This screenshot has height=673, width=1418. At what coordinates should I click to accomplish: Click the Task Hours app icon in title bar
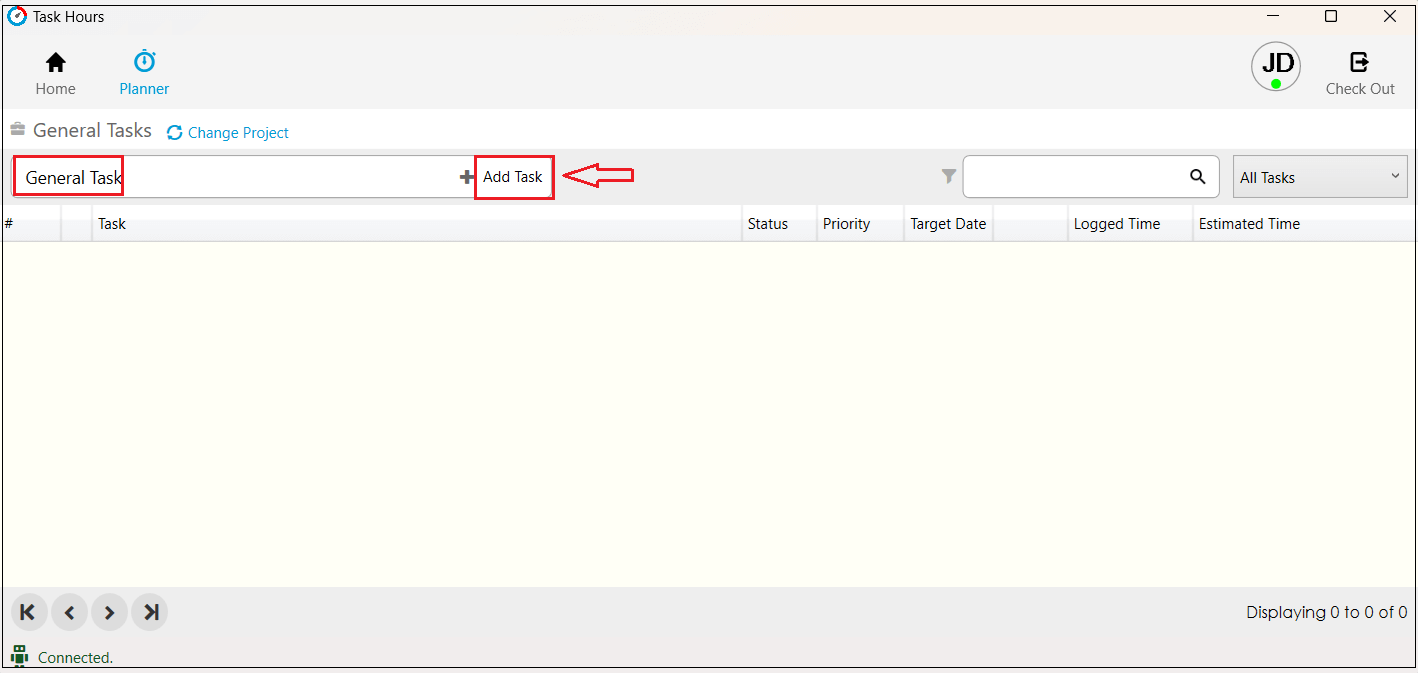tap(17, 16)
